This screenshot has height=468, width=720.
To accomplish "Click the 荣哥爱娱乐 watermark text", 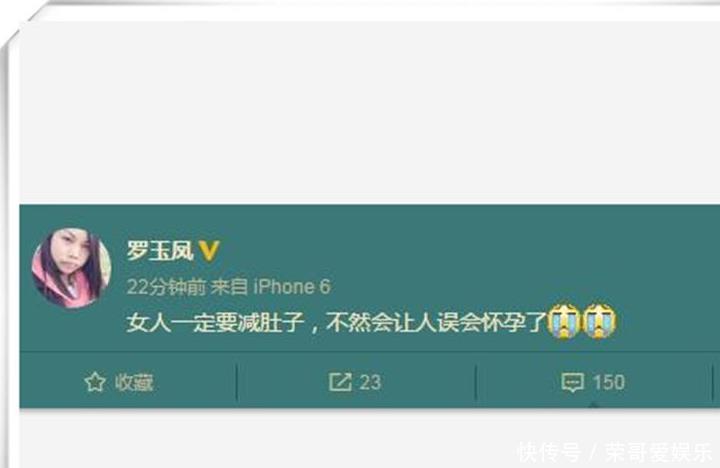I will 658,452.
